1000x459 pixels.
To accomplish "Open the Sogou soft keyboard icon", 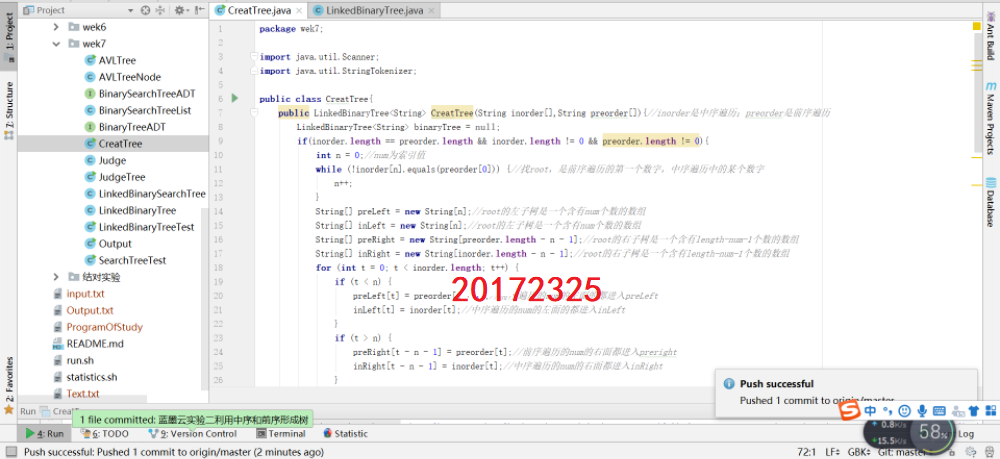I will (939, 411).
